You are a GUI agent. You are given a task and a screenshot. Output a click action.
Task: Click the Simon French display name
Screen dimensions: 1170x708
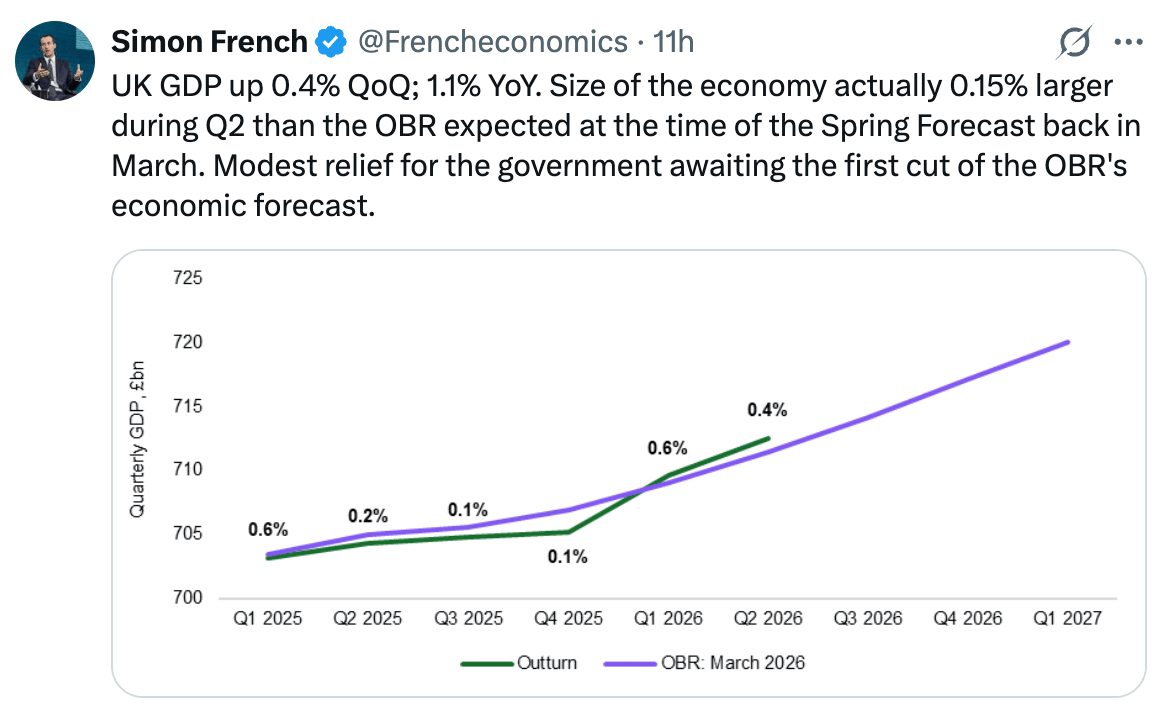point(210,42)
